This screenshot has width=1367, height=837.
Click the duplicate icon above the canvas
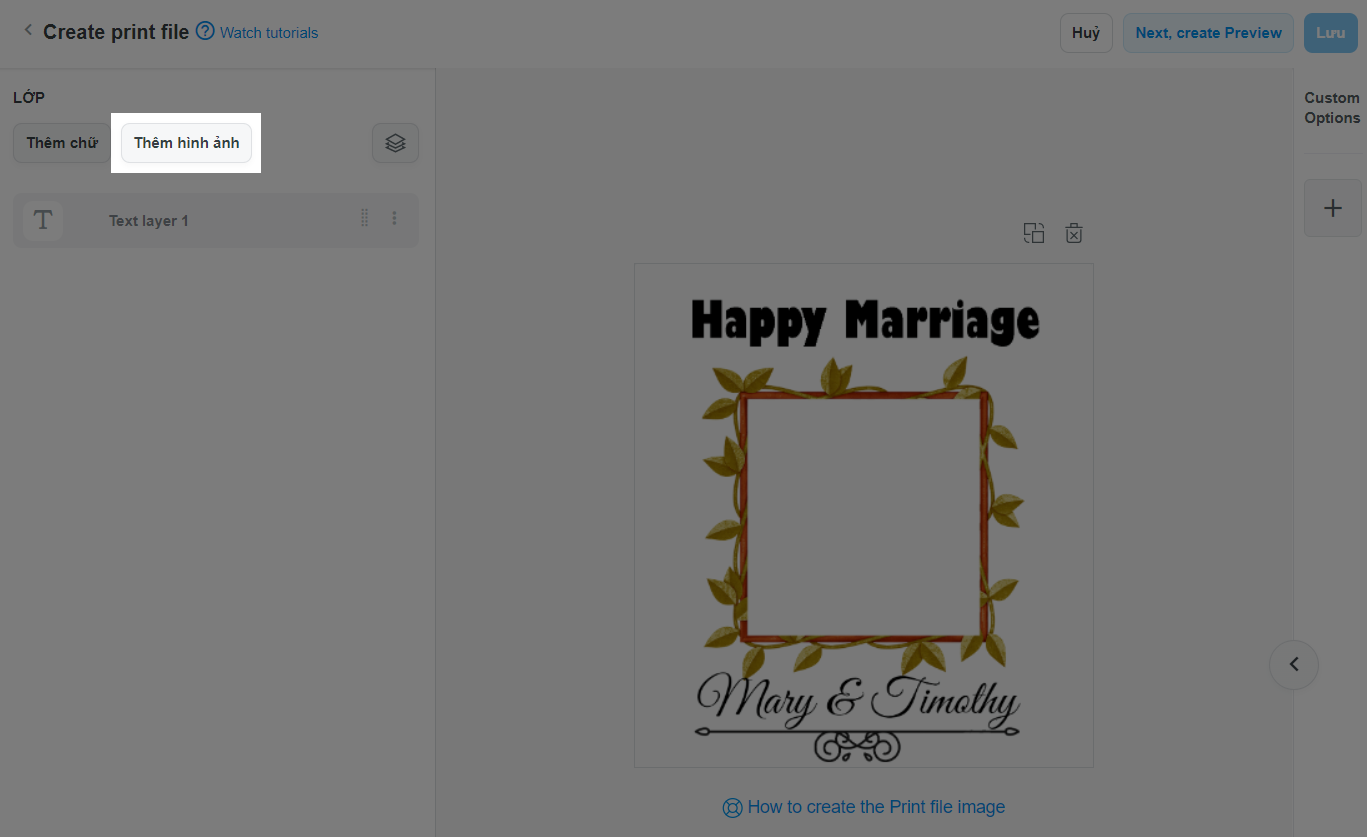(1034, 233)
